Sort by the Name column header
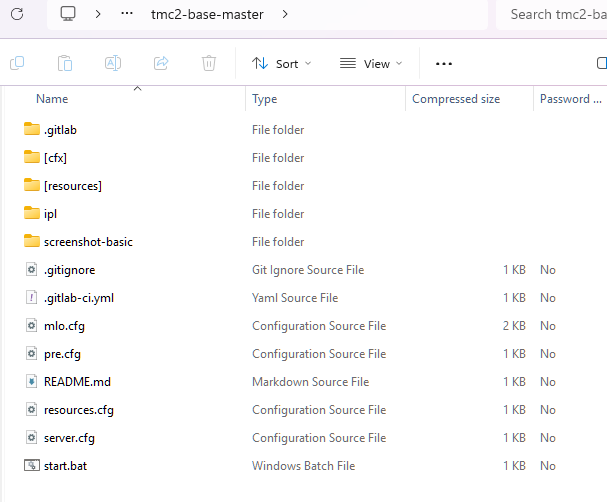This screenshot has height=502, width=607. point(52,99)
